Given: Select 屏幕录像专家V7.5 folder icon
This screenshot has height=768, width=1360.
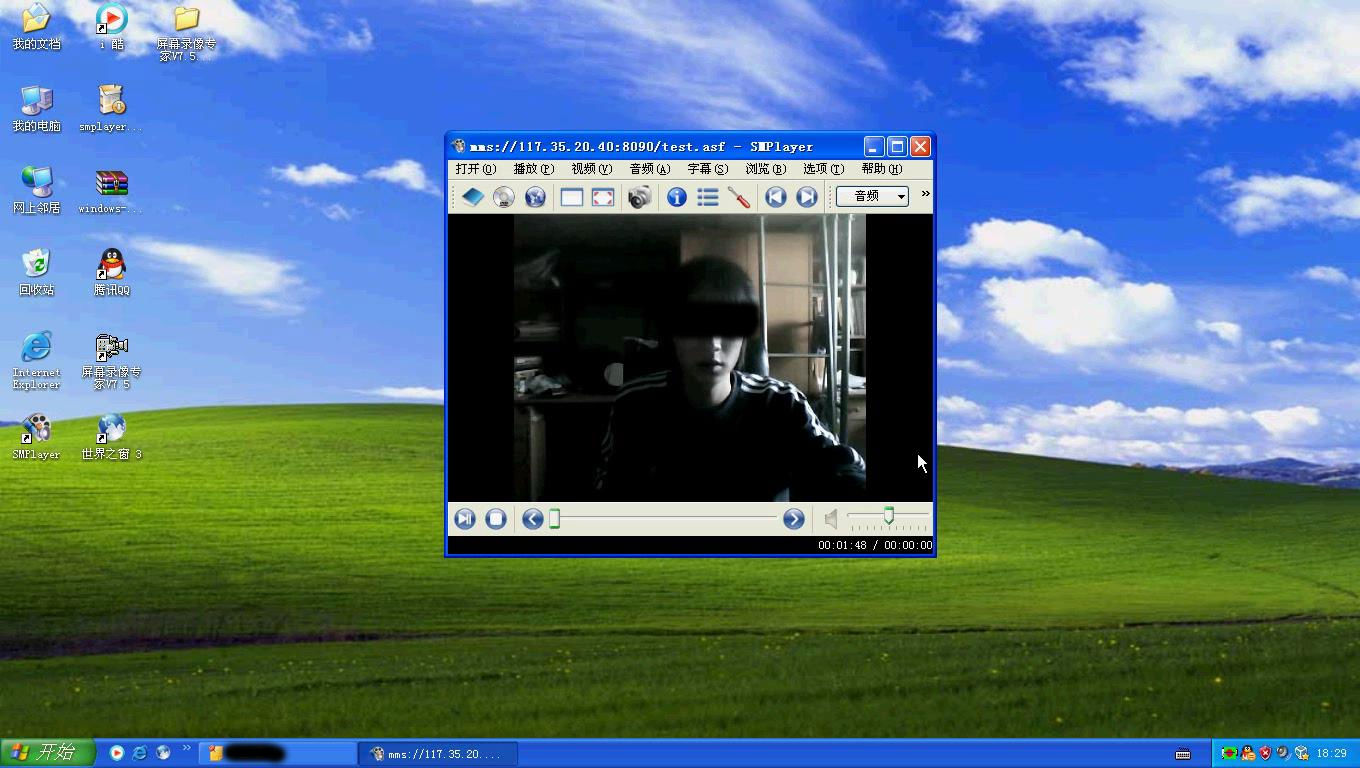Looking at the screenshot, I should 186,33.
